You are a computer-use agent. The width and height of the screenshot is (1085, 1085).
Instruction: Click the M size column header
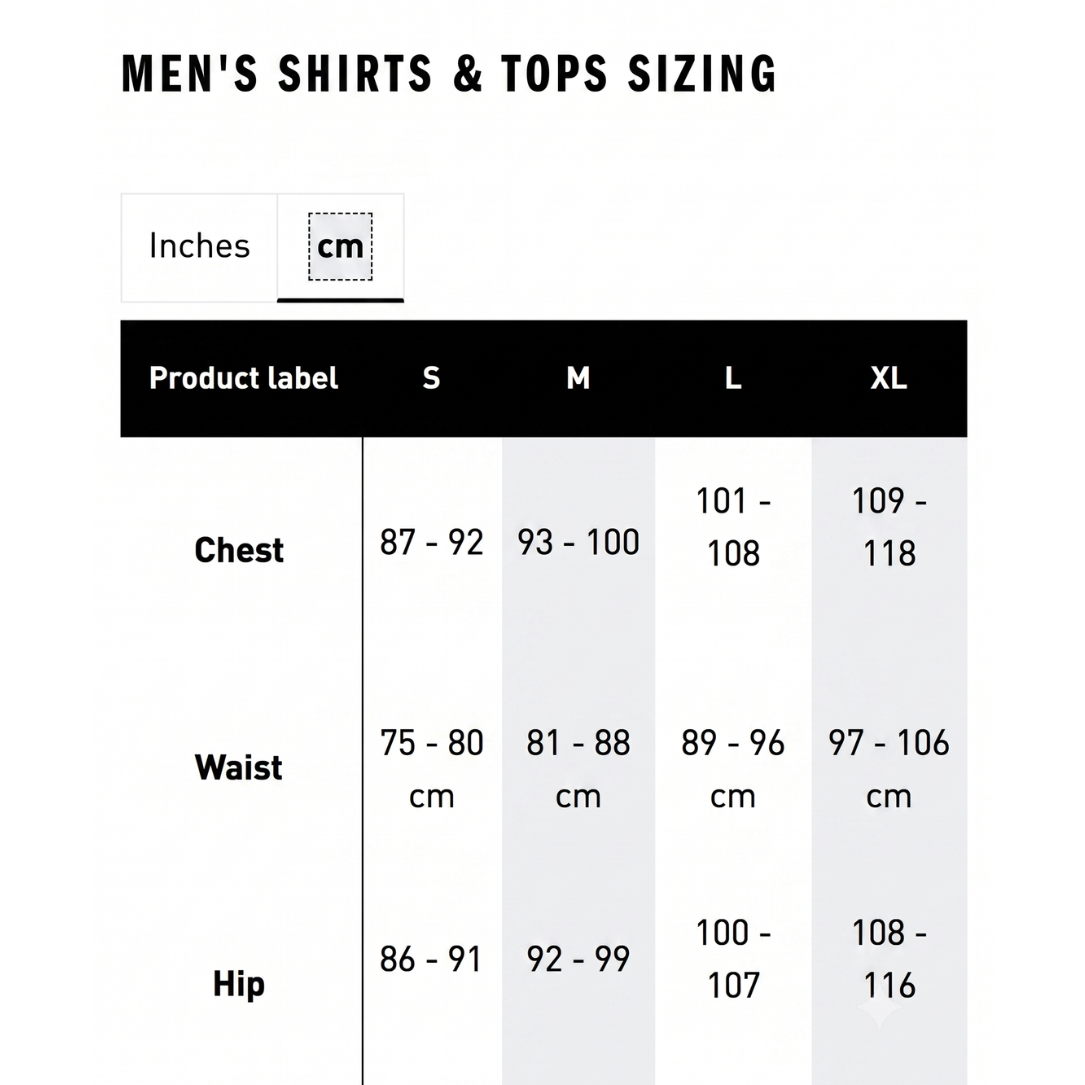pos(578,379)
